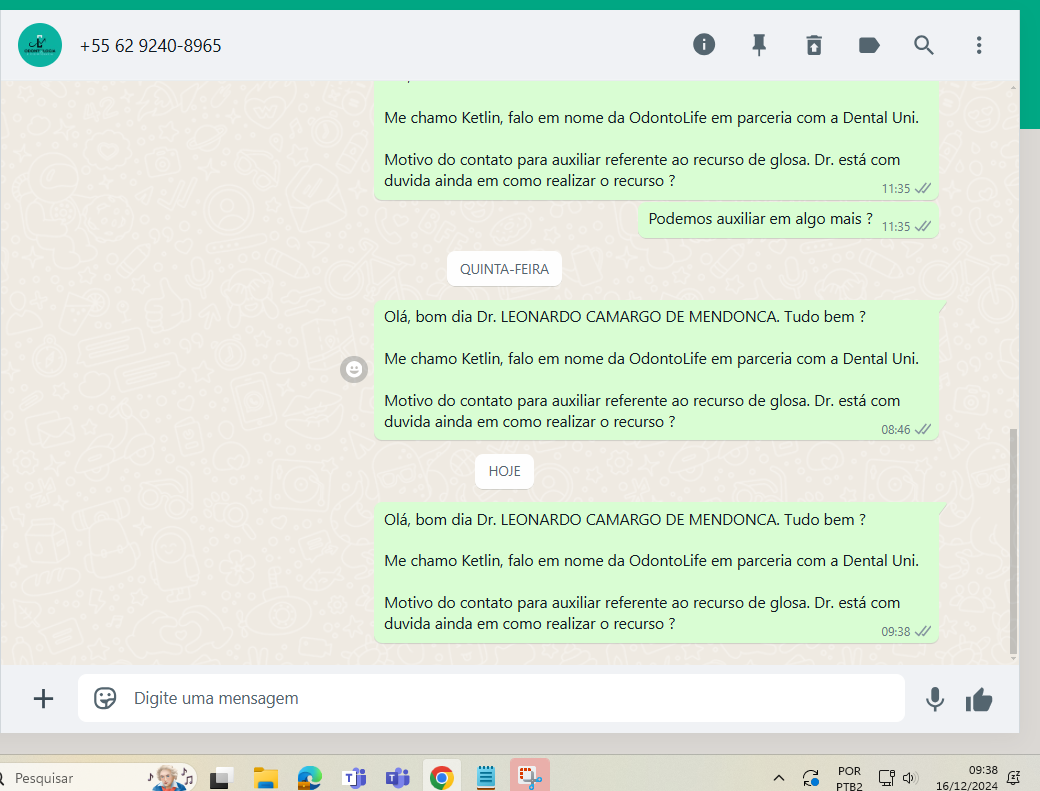This screenshot has height=791, width=1040.
Task: Click the HOJE date label
Action: (x=504, y=471)
